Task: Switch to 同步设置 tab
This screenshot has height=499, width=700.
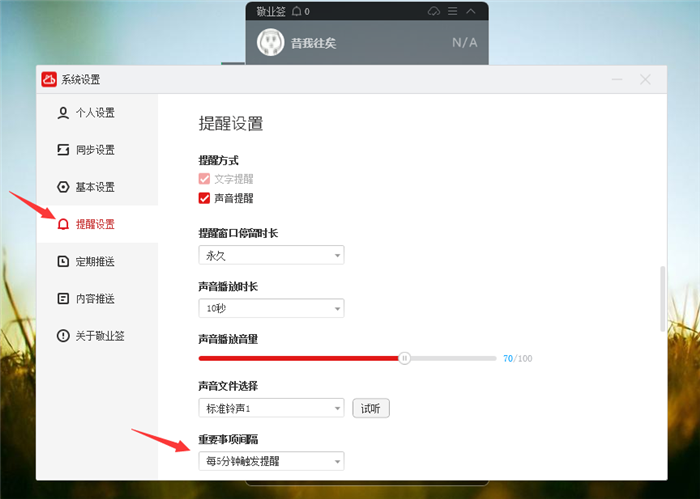Action: tap(97, 150)
